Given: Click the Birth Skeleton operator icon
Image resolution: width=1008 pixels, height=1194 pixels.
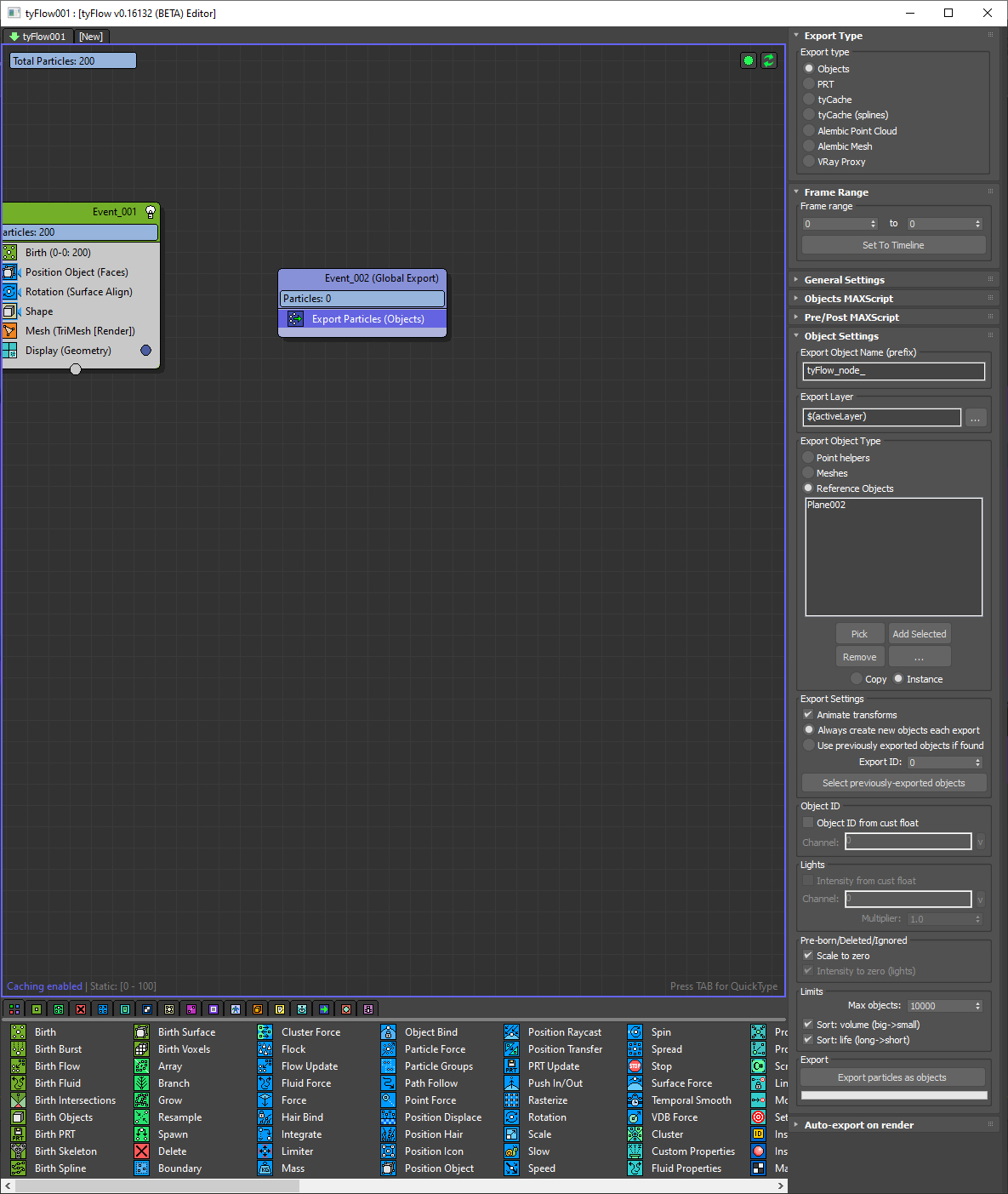Looking at the screenshot, I should pyautogui.click(x=18, y=1151).
